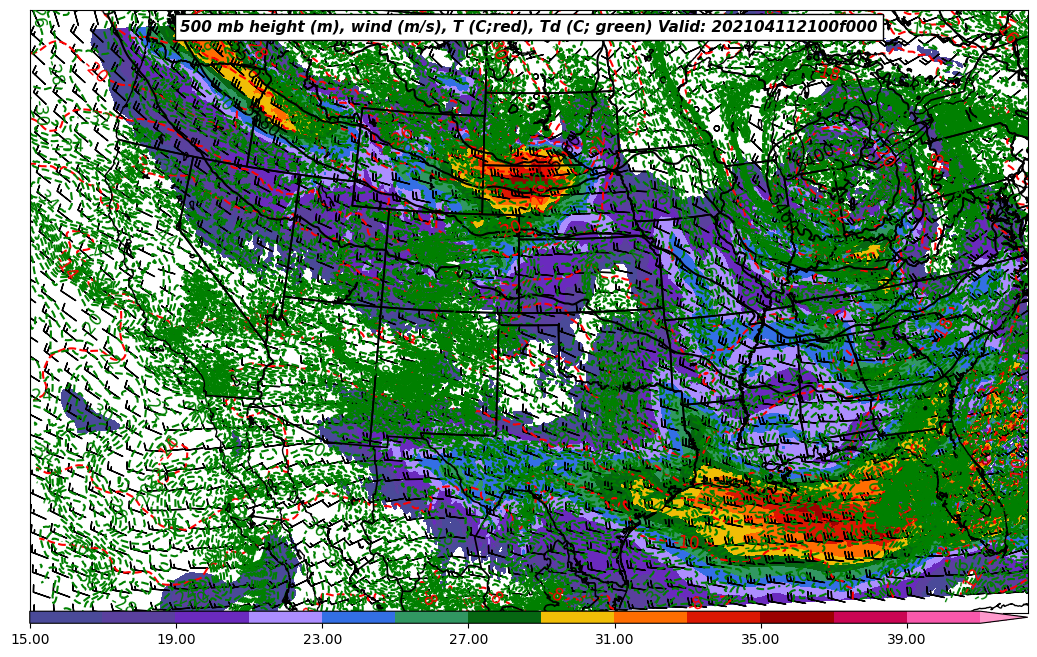Click the pink 39–41 colorbar segment
The image size is (1037, 657).
(x=942, y=617)
